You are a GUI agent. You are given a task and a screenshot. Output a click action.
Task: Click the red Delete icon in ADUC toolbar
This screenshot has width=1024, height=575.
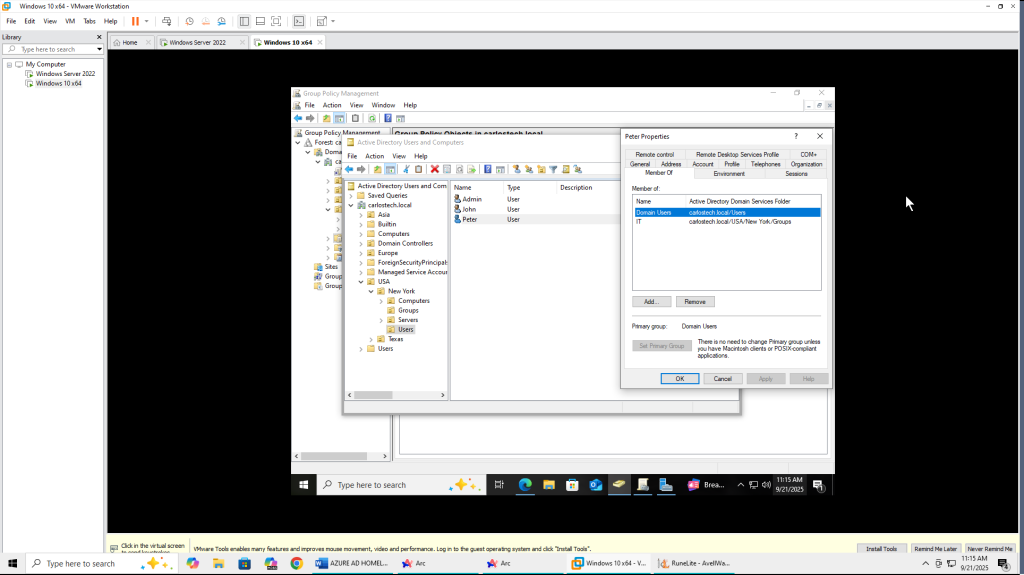point(434,169)
